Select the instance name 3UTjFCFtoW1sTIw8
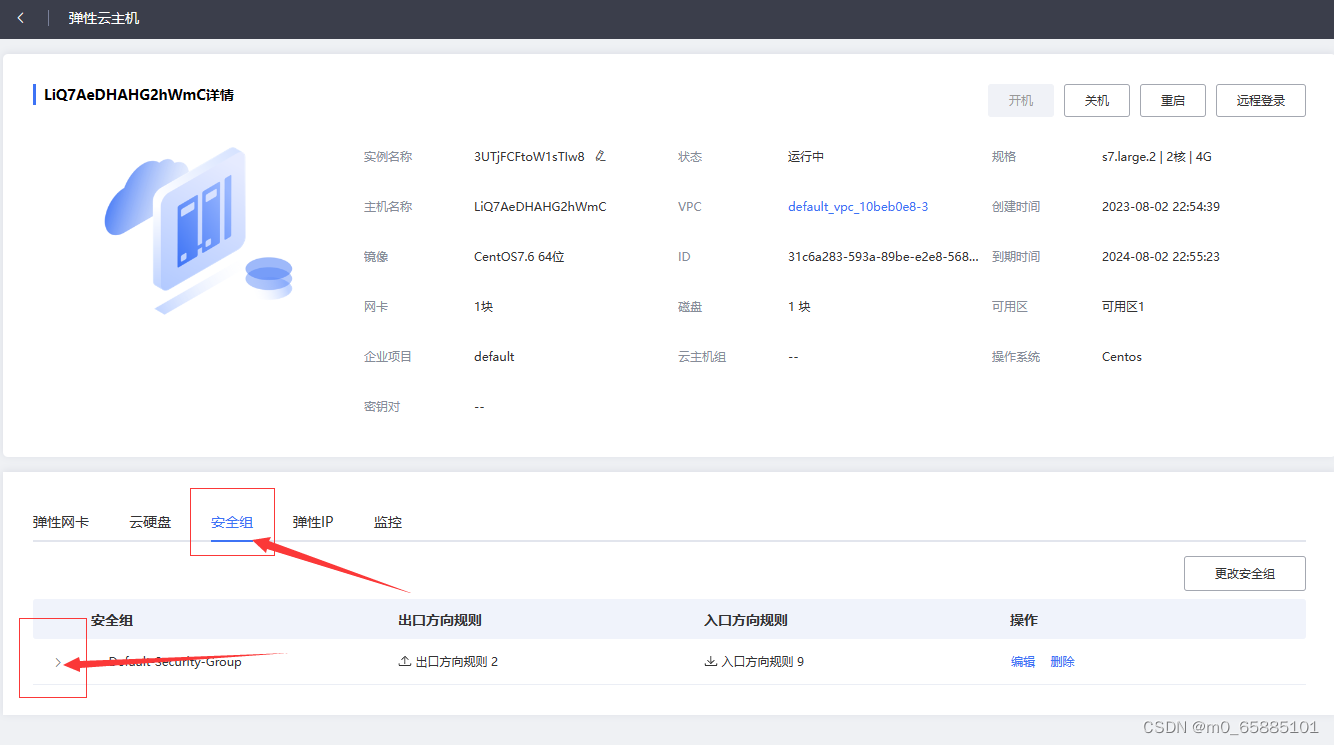Screen dimensions: 1334x745 529,157
